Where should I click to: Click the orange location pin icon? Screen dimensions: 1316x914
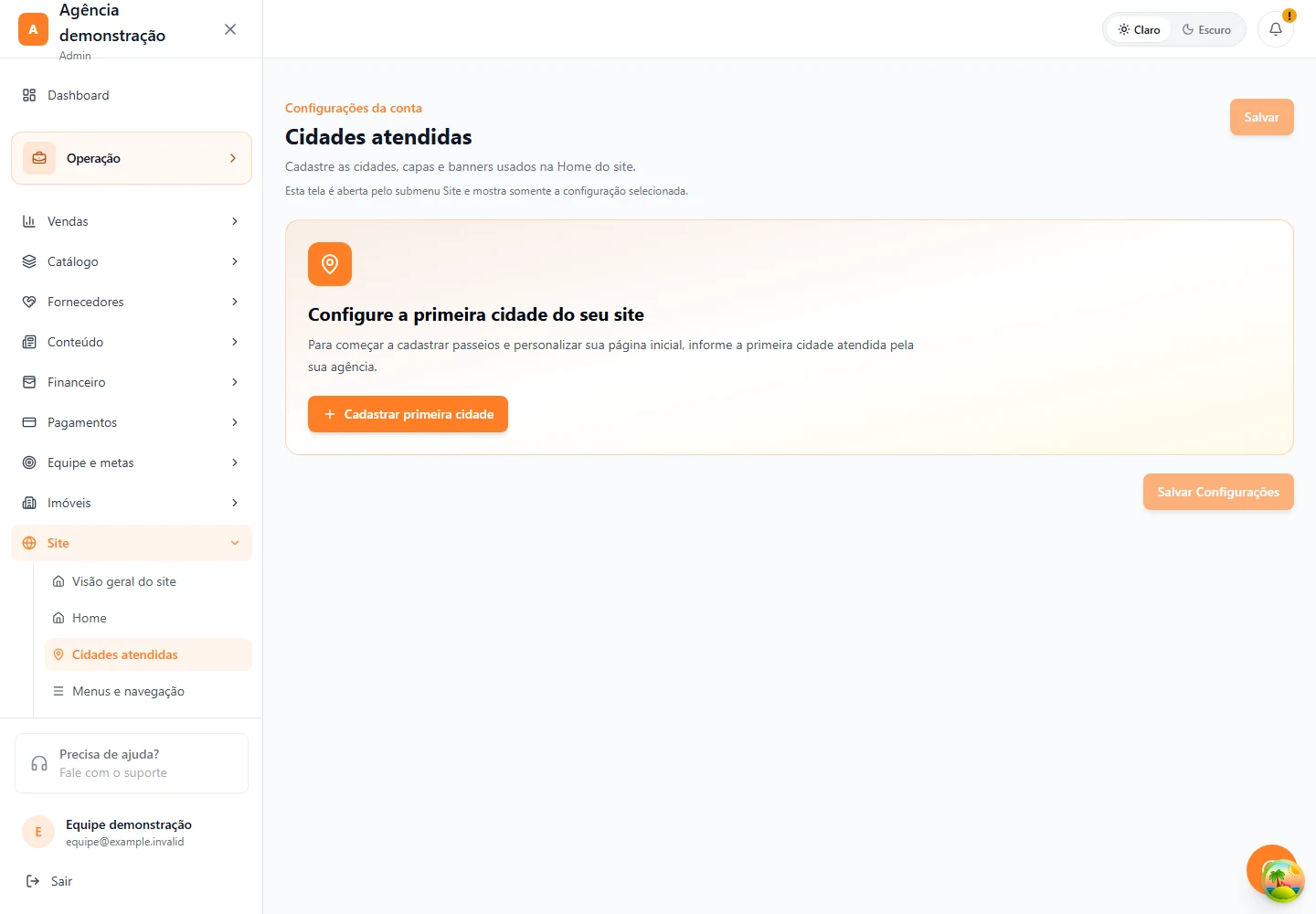tap(330, 264)
